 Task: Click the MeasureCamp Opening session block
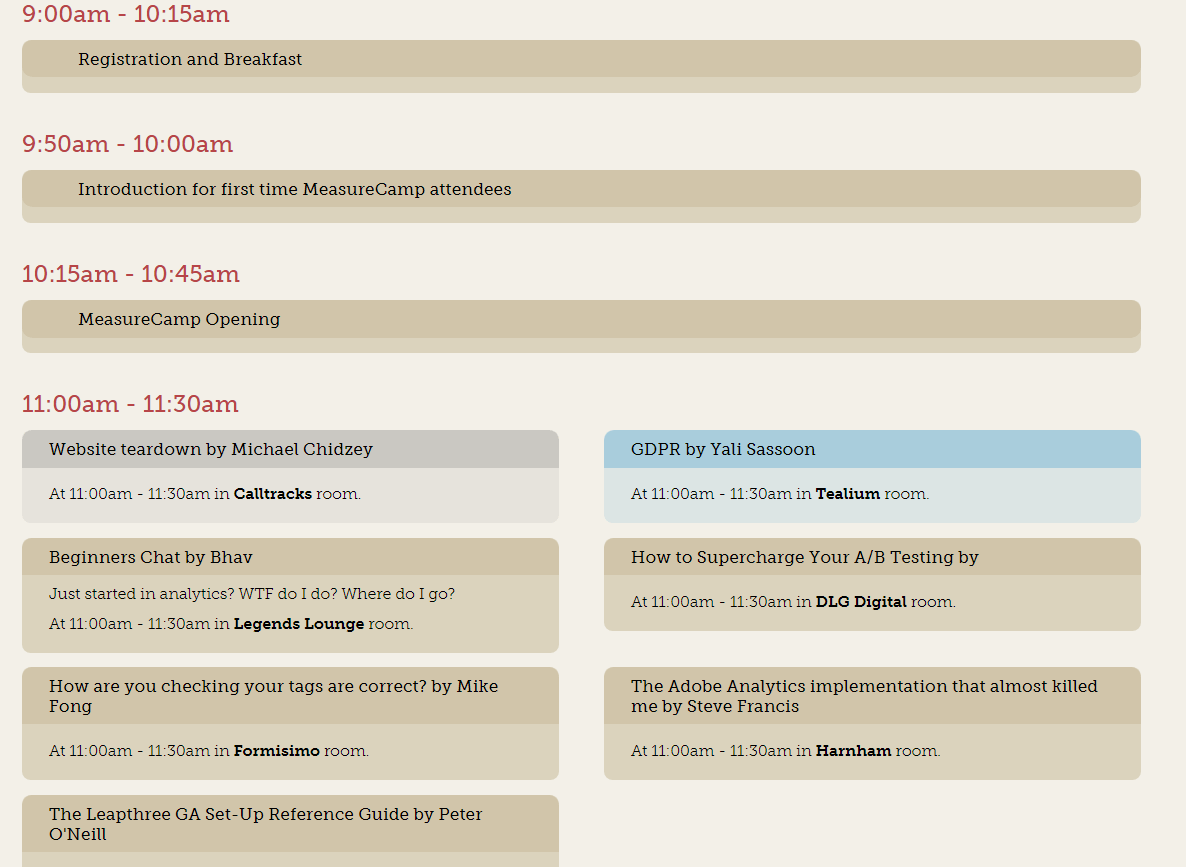pos(180,319)
